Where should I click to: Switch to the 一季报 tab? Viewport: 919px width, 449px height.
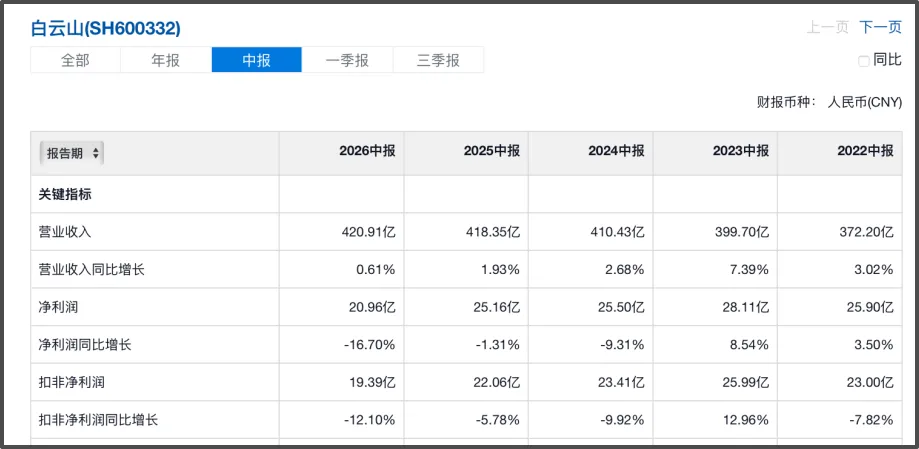[348, 60]
